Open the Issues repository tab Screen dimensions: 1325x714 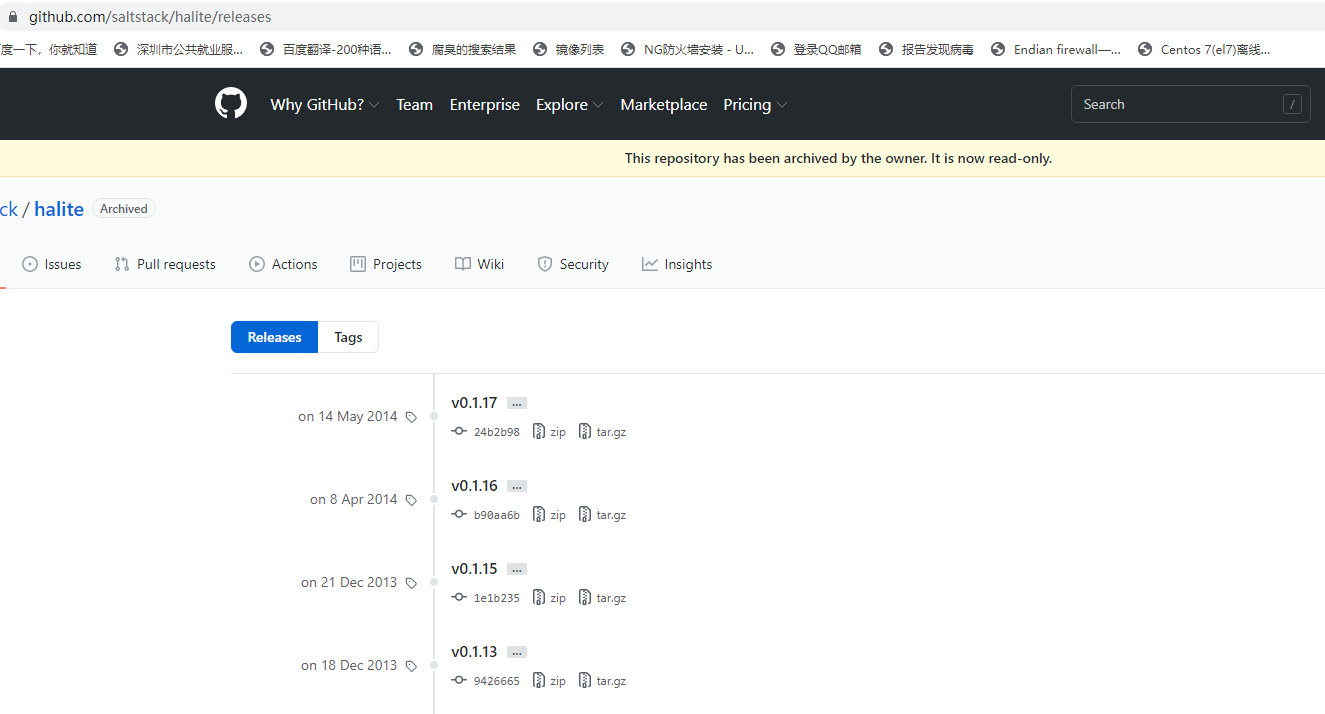(x=52, y=264)
